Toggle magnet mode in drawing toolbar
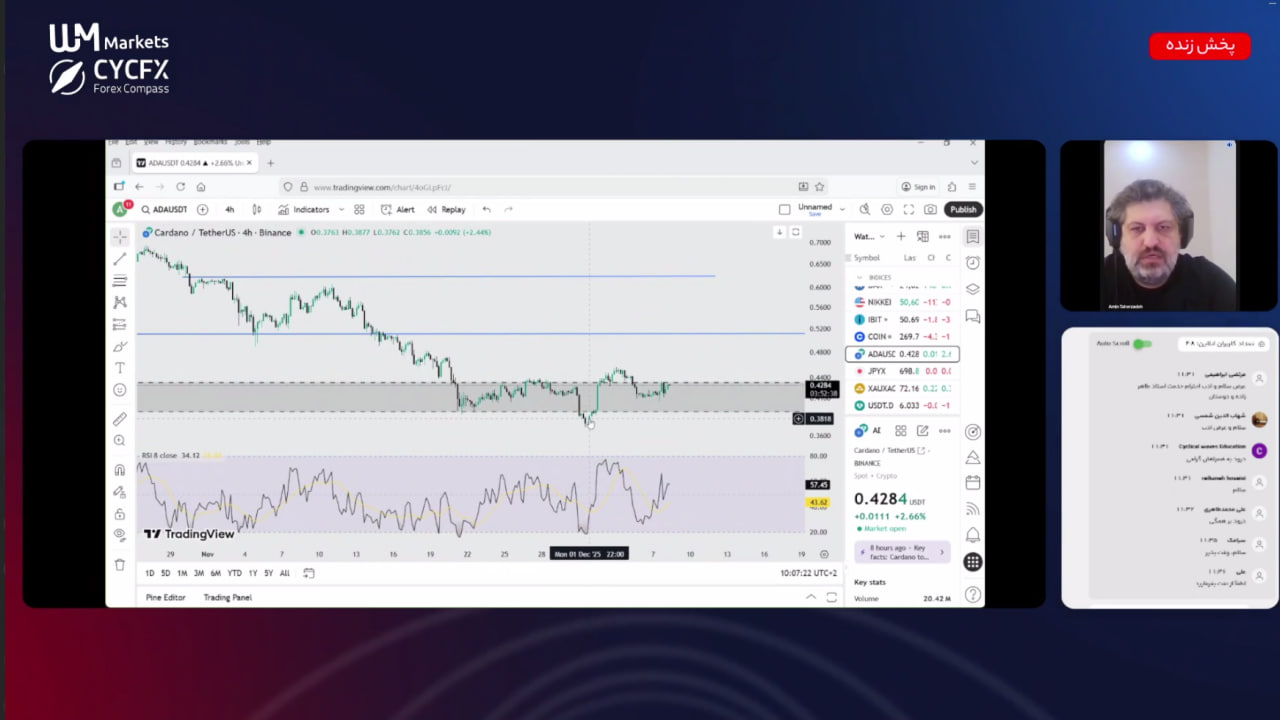The height and width of the screenshot is (720, 1280). pos(120,470)
